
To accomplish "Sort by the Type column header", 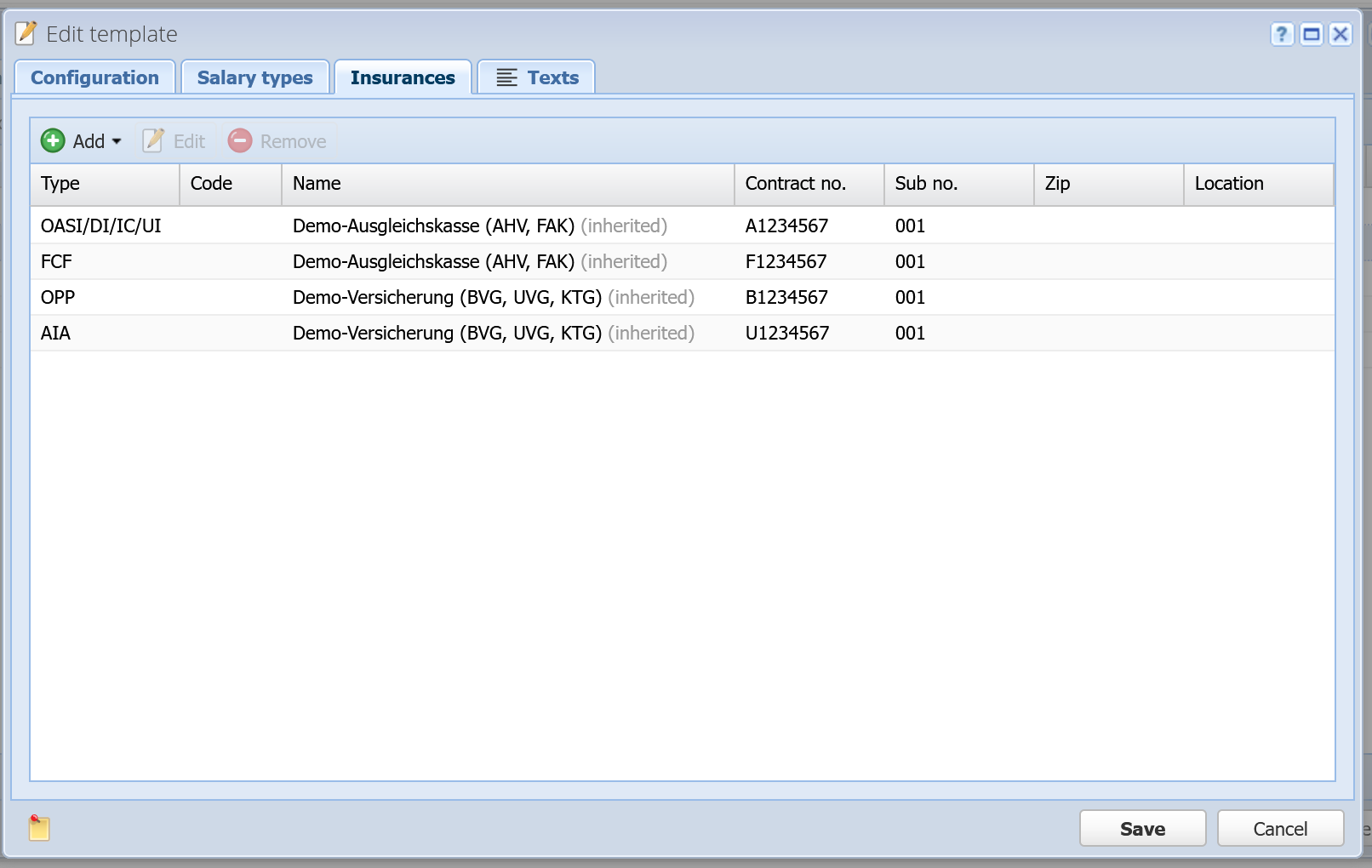I will [x=105, y=184].
